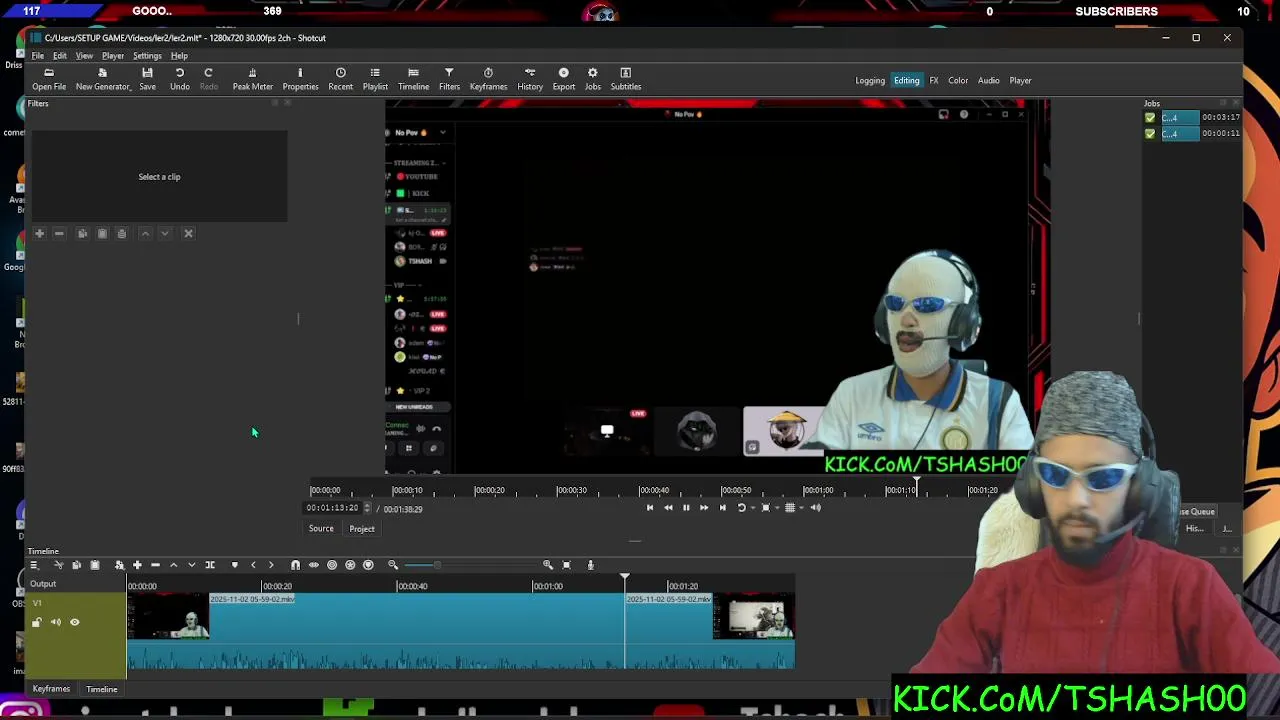Viewport: 1280px width, 720px height.
Task: Open the timeline hamburger menu
Action: click(x=33, y=565)
